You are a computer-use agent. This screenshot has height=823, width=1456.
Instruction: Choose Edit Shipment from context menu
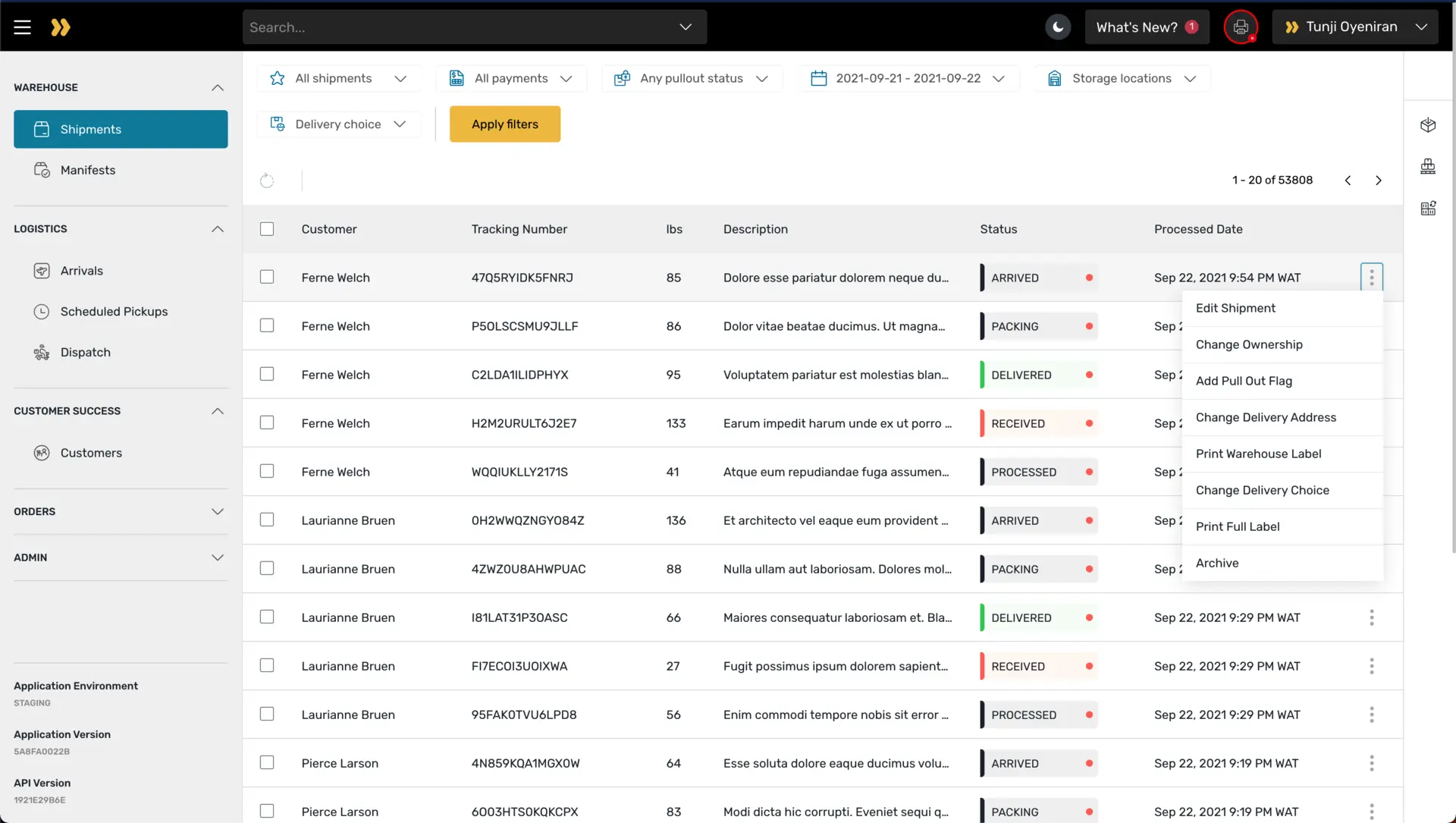coord(1282,308)
